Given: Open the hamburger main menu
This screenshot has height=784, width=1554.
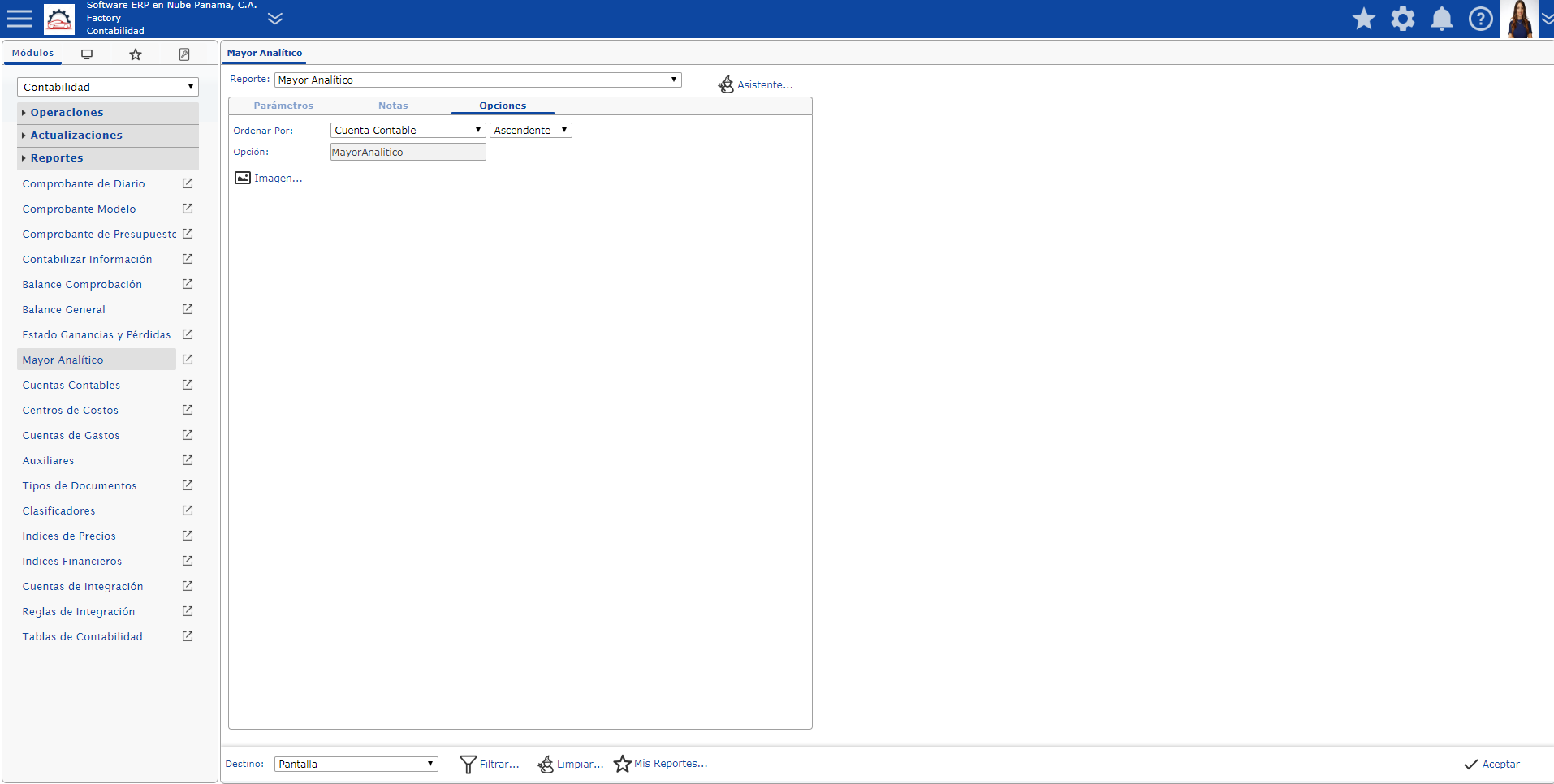Looking at the screenshot, I should coord(19,19).
